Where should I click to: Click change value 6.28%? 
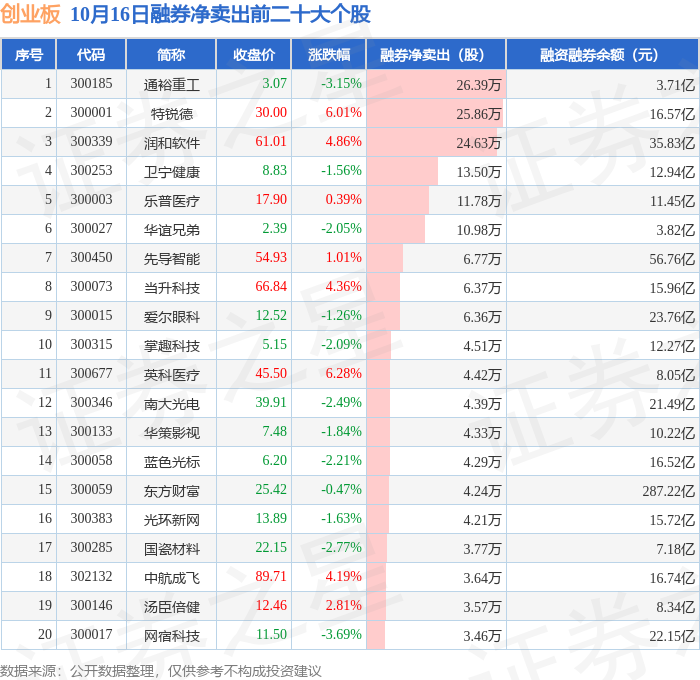343,373
